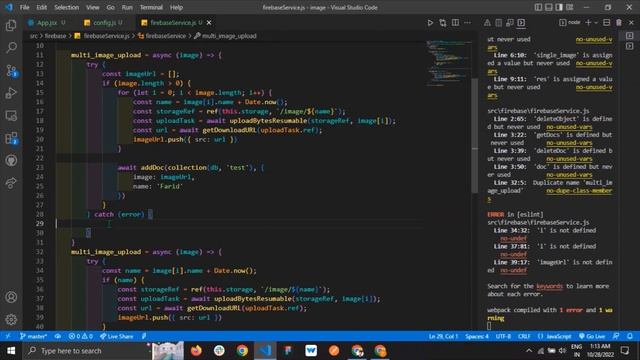Open the Live Share view in activity bar
Image resolution: width=640 pixels, height=360 pixels.
[11, 183]
